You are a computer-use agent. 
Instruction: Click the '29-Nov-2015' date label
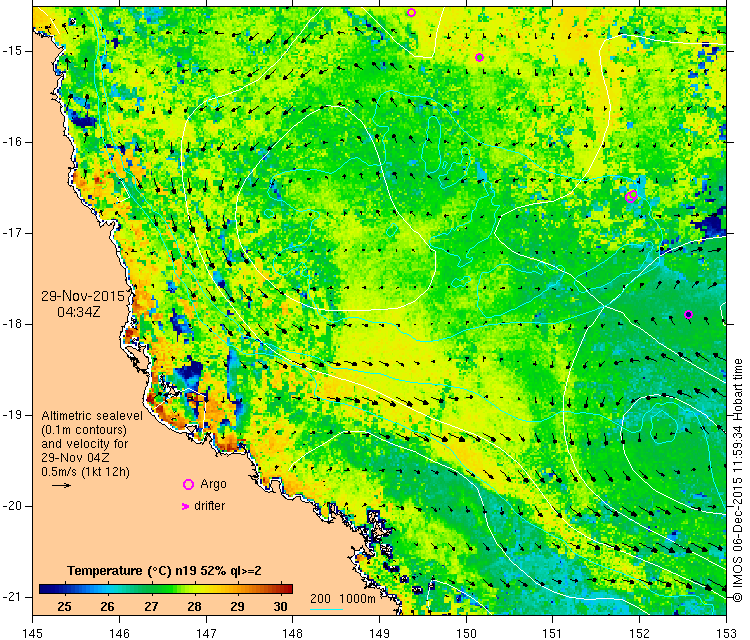click(83, 296)
